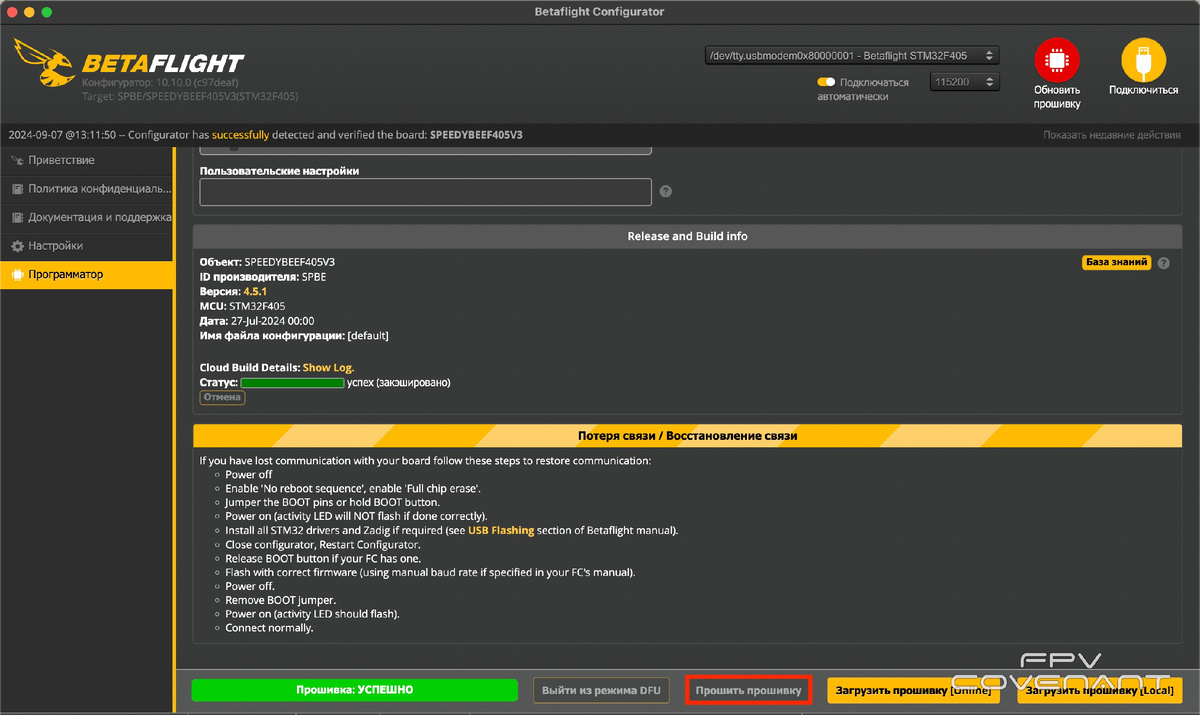Screen dimensions: 1200x715
Task: Click the Приветствие sidebar icon
Action: (16, 160)
